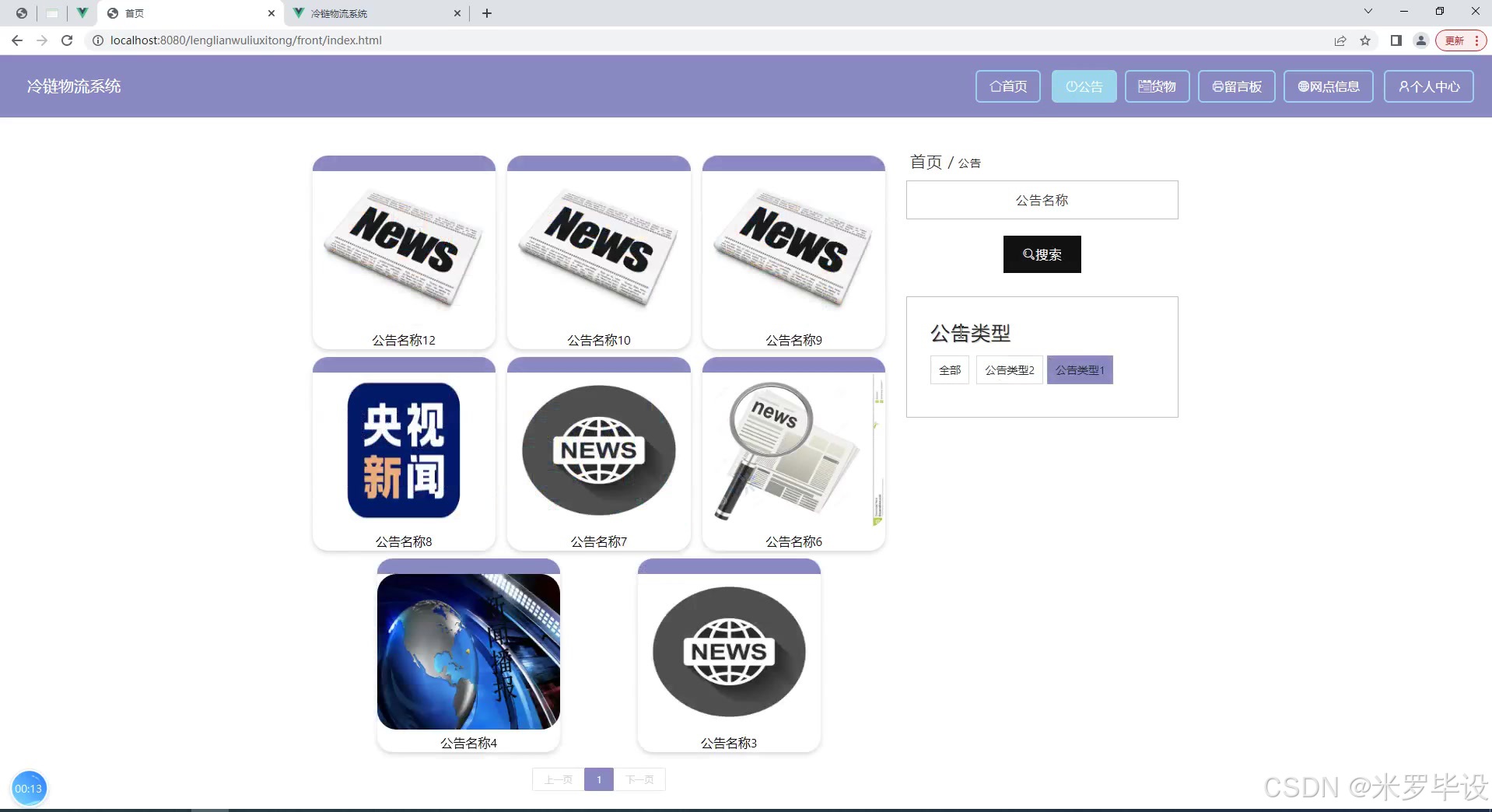Open the 公告 navigation menu item

coord(1084,86)
